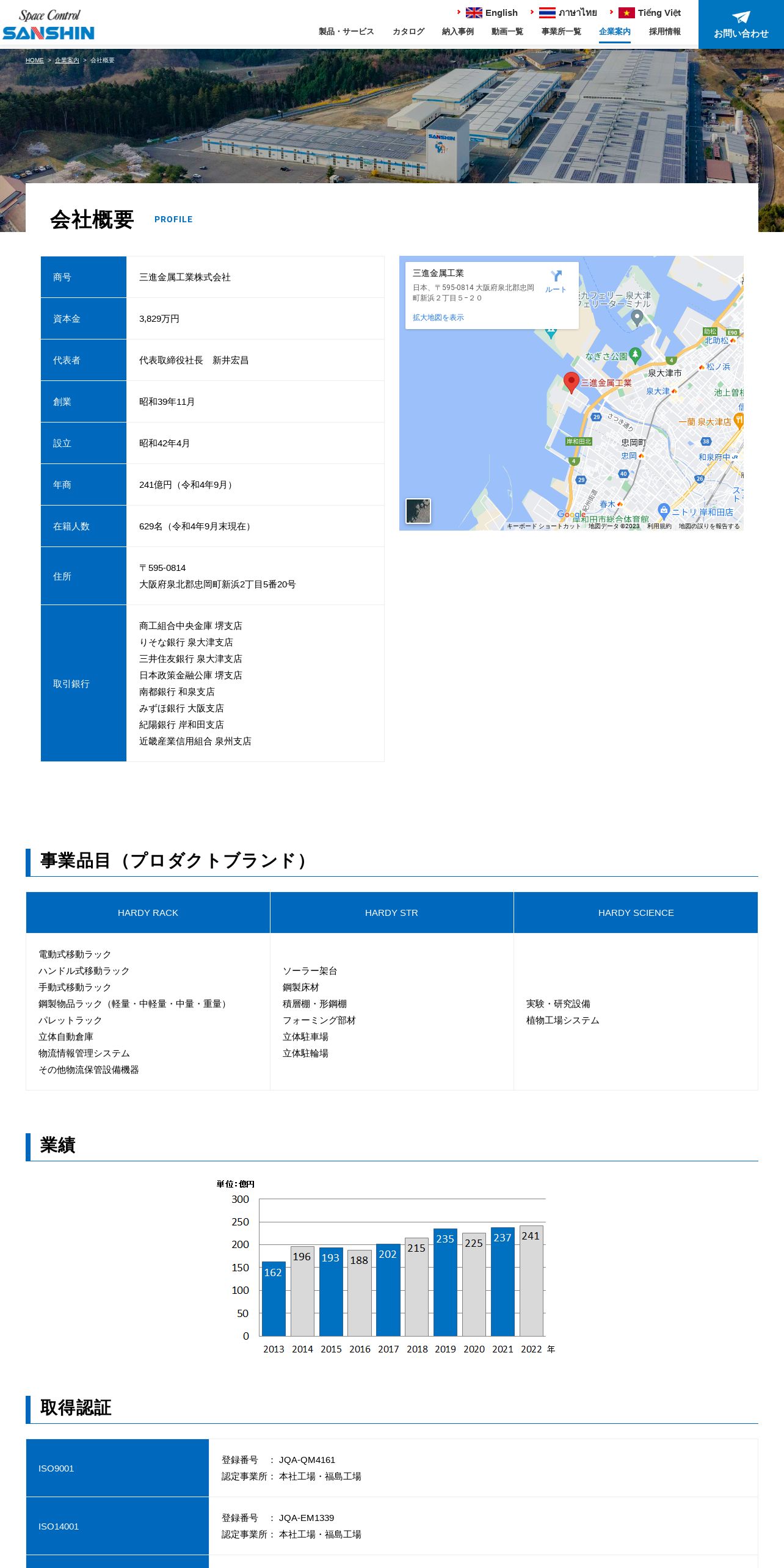Click 立体駐車場 product line

point(305,1037)
